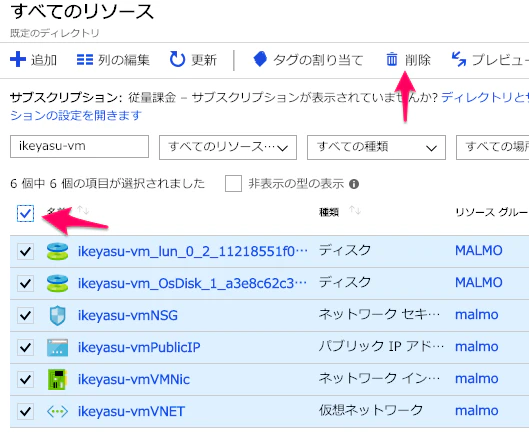Uncheck the ikeyasu-vmVNET row checkbox

coord(25,412)
